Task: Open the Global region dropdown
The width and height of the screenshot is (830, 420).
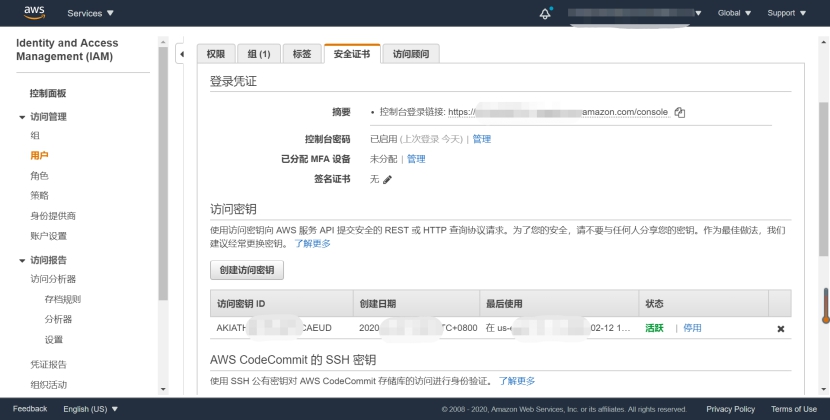Action: pyautogui.click(x=734, y=13)
